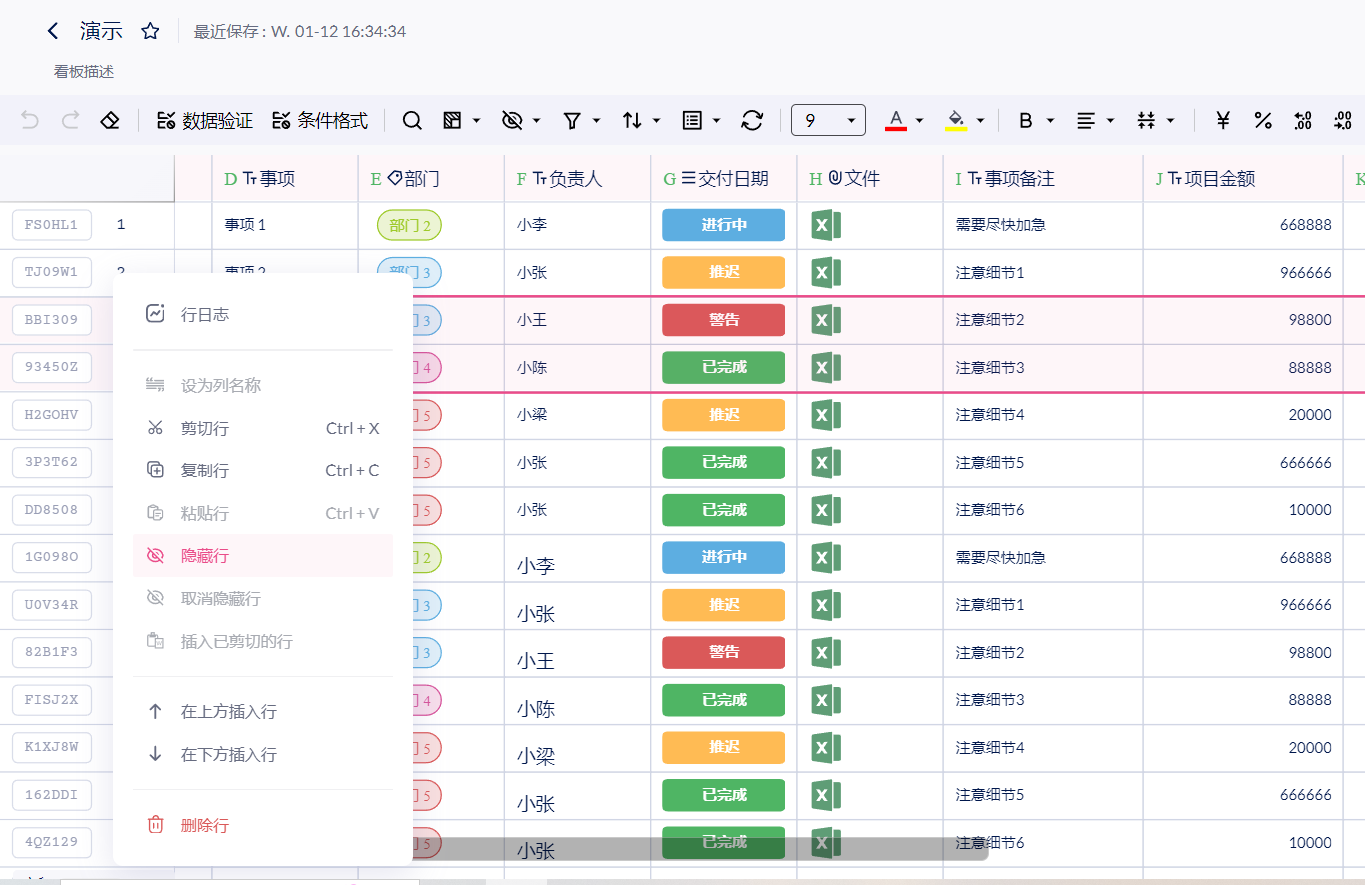Click column header E 部门

[431, 179]
